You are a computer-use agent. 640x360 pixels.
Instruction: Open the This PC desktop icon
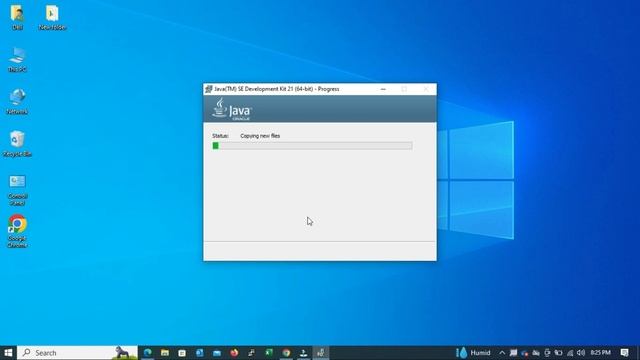click(x=17, y=60)
